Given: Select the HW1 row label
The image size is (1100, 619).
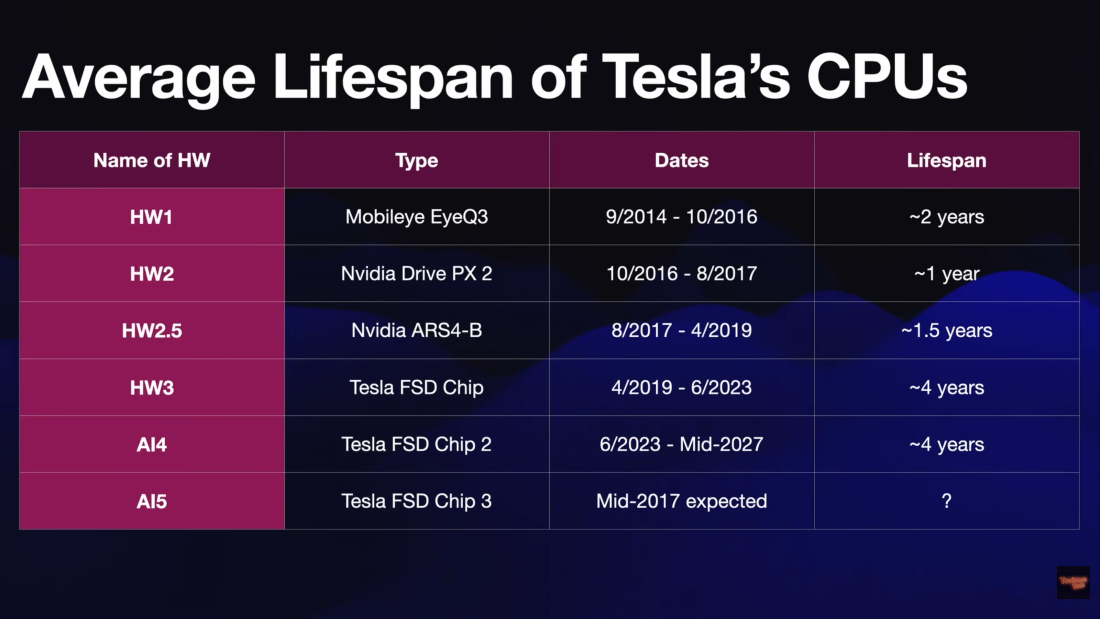Looking at the screenshot, I should point(152,216).
